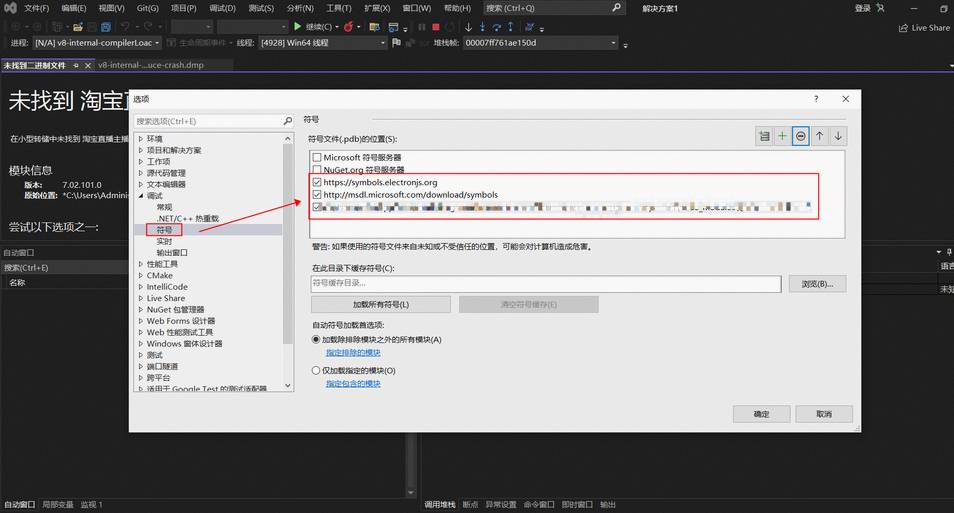This screenshot has height=513, width=954.
Task: Click the blue Save All icon in toolbar
Action: [x=106, y=27]
